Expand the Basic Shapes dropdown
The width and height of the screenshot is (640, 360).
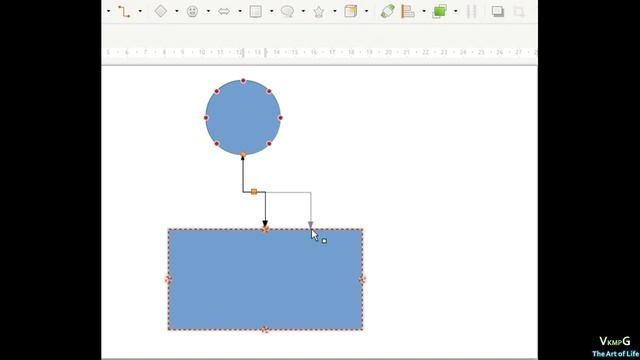pos(177,11)
